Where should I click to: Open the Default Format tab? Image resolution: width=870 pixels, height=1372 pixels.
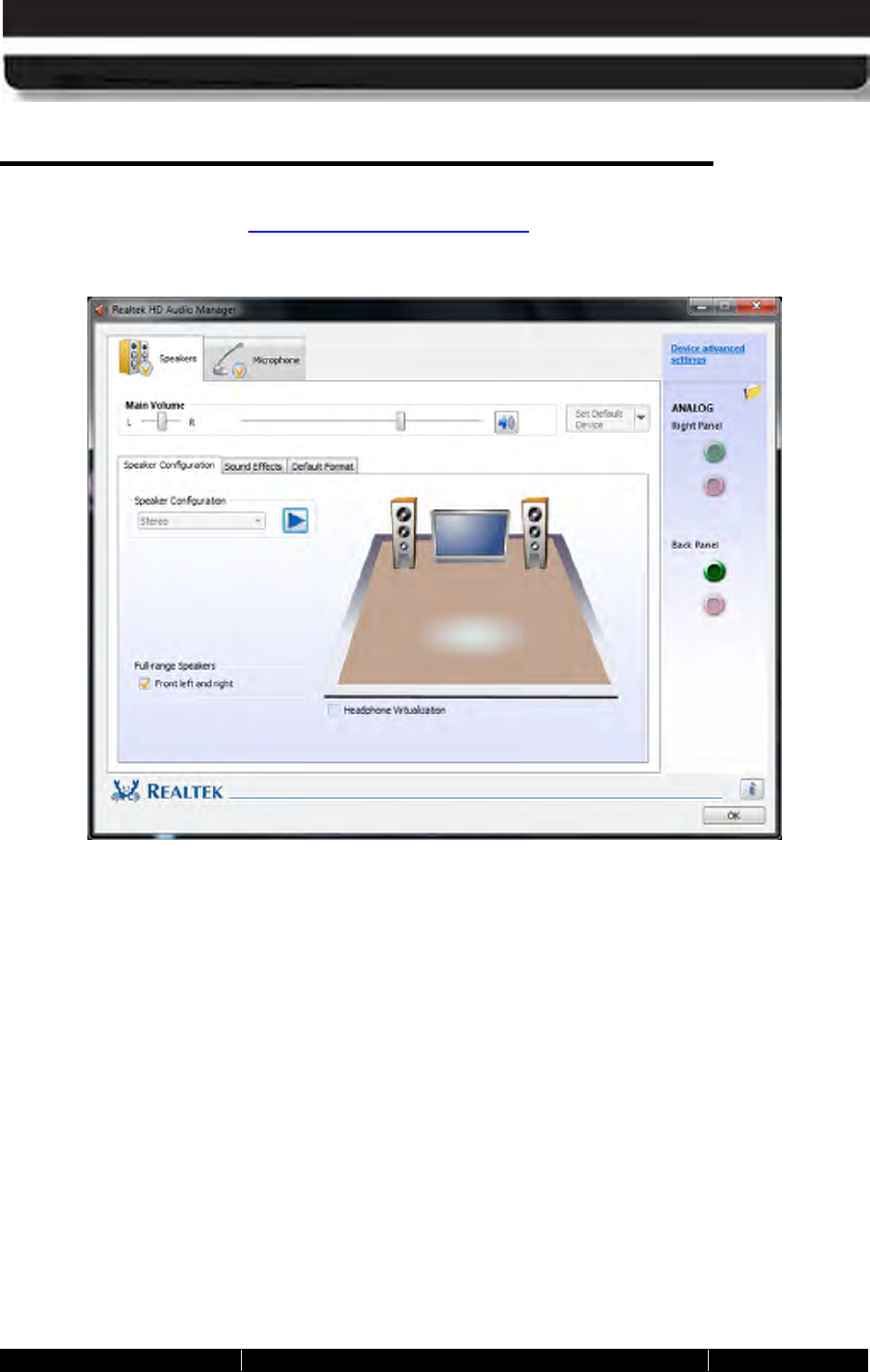click(x=322, y=466)
